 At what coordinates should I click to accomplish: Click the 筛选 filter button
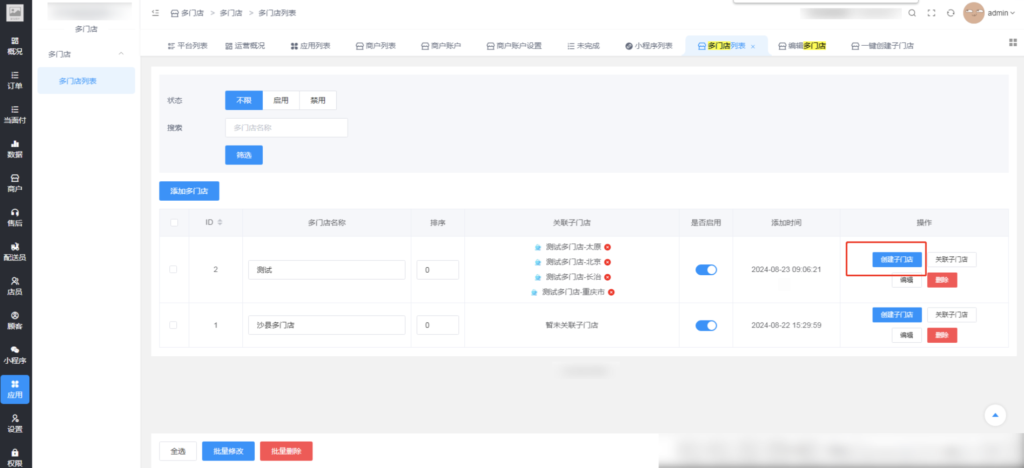coord(244,155)
